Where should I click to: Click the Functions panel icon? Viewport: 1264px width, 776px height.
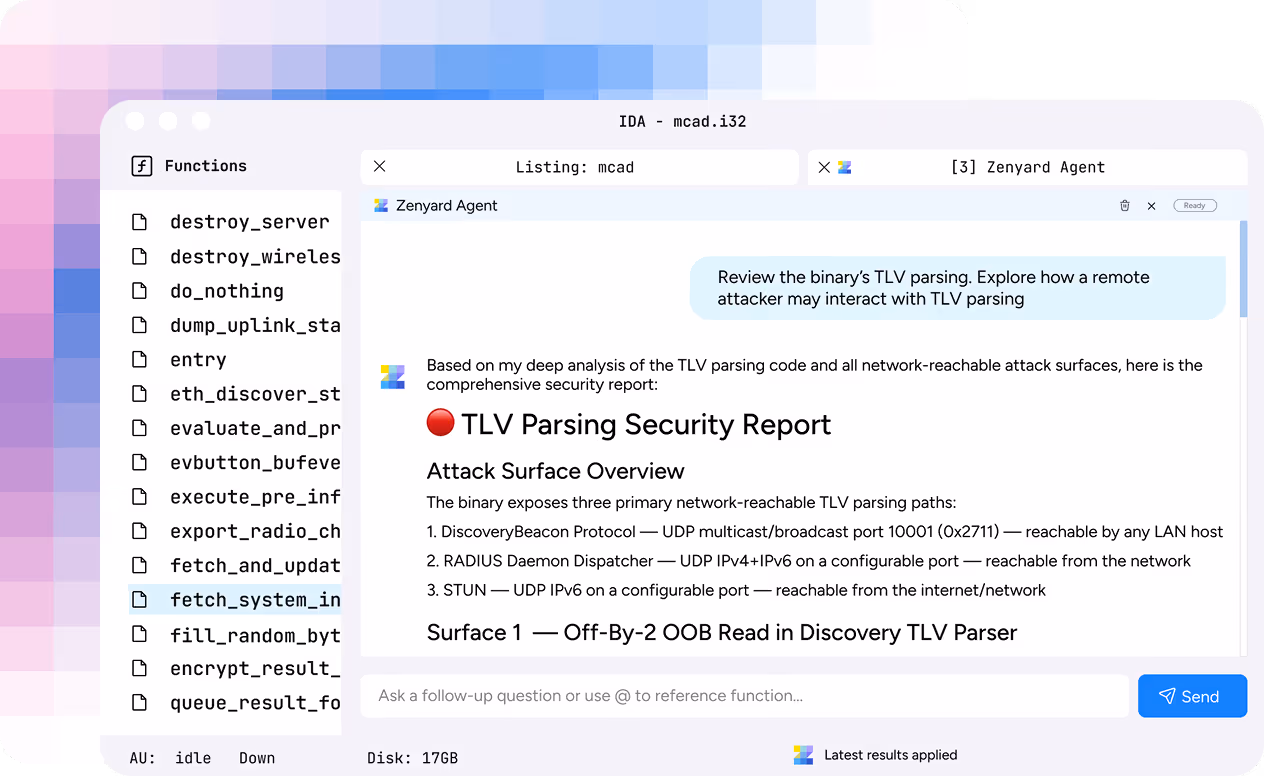click(141, 166)
